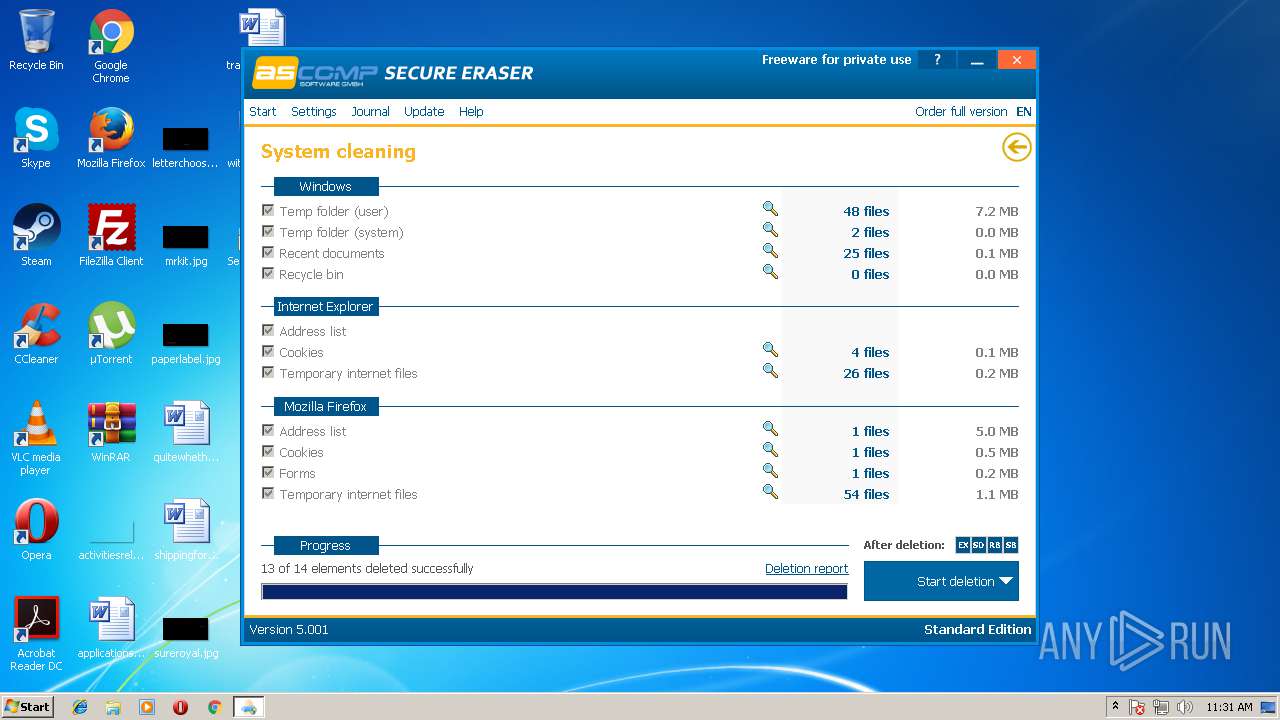
Task: Open the Start menu item
Action: (263, 112)
